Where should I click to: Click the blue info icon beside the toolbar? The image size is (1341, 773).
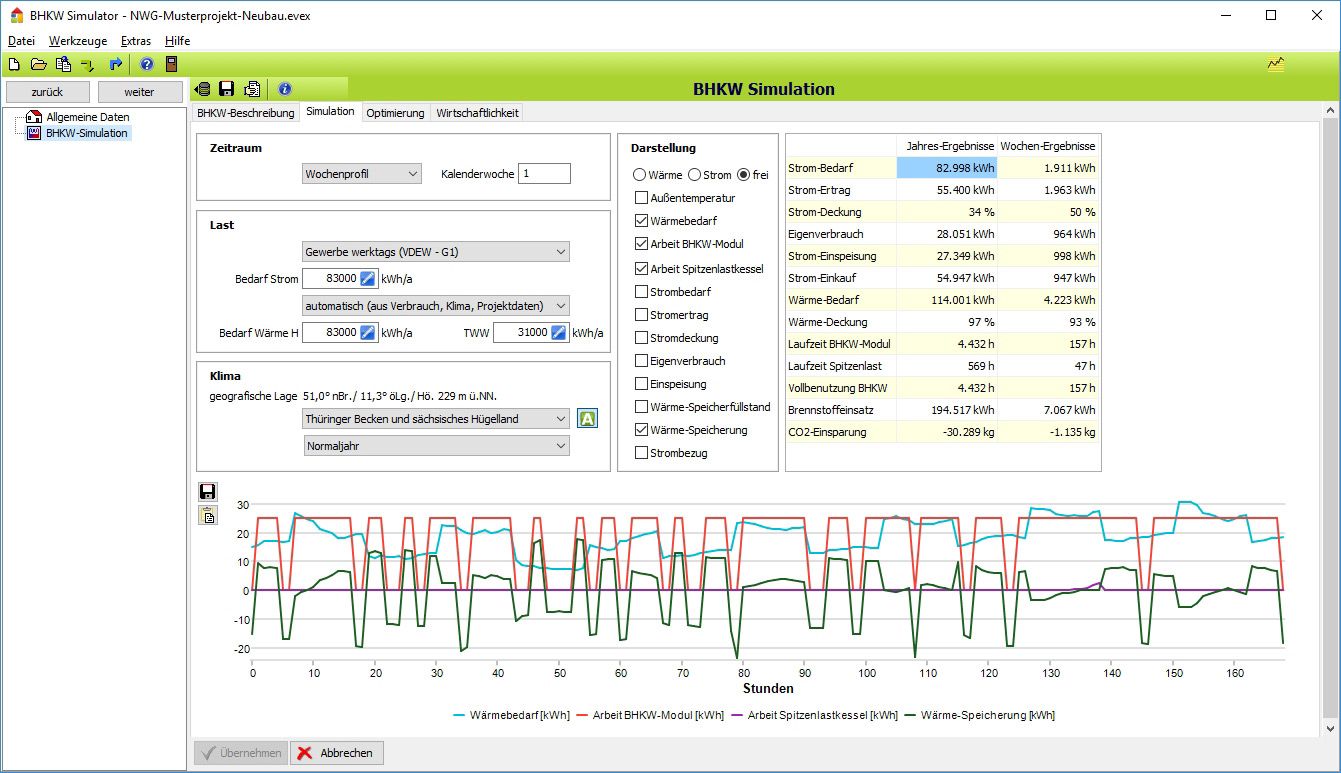[x=284, y=89]
